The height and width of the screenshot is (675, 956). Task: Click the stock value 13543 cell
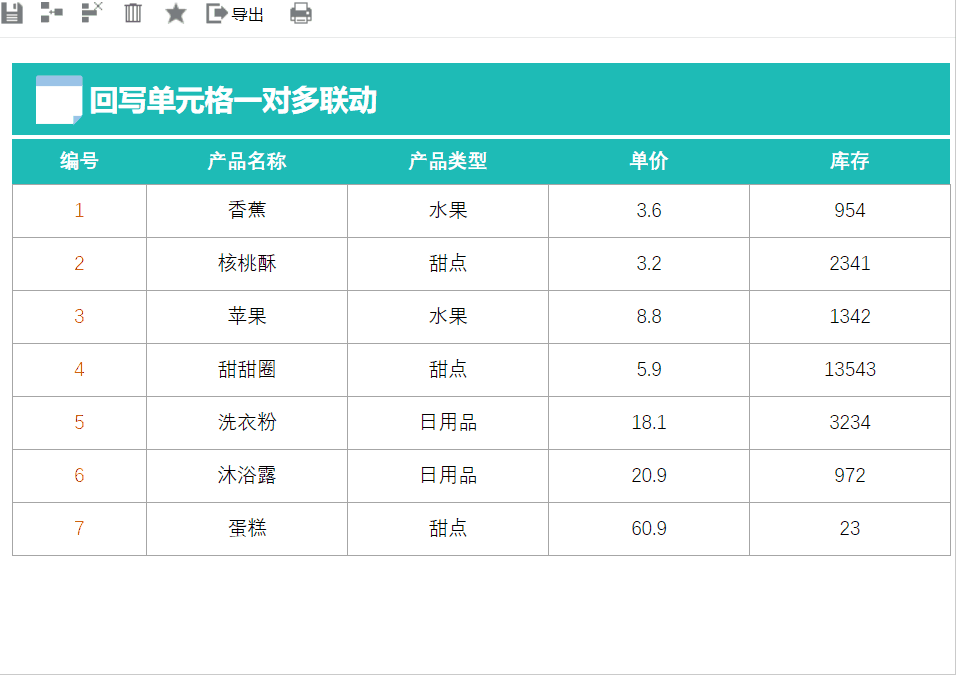849,370
